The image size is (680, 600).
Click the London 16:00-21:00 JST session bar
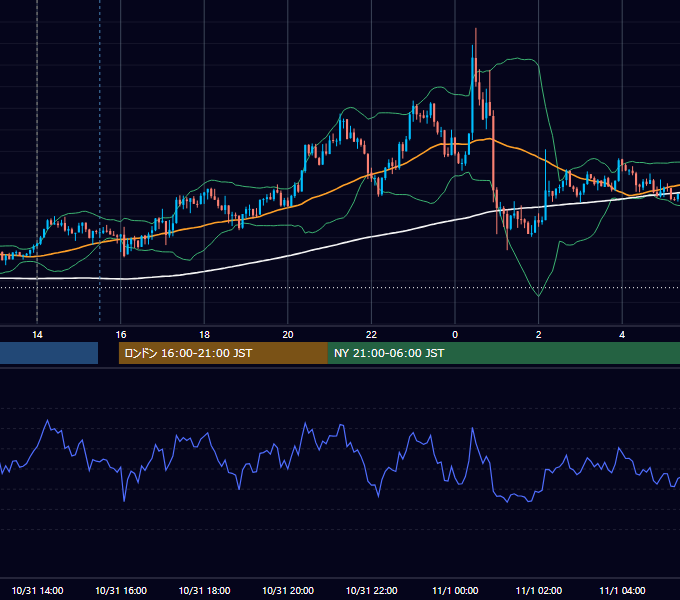pos(223,353)
